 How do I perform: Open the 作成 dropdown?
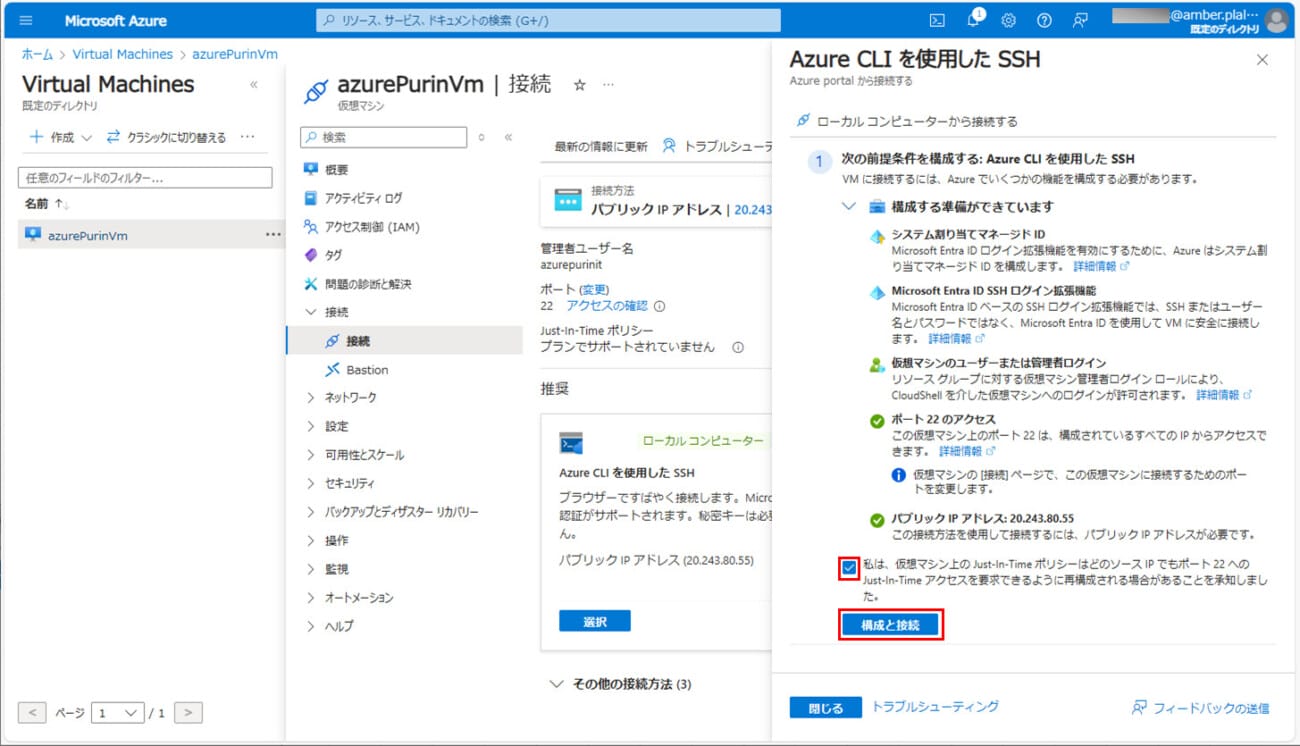point(61,137)
